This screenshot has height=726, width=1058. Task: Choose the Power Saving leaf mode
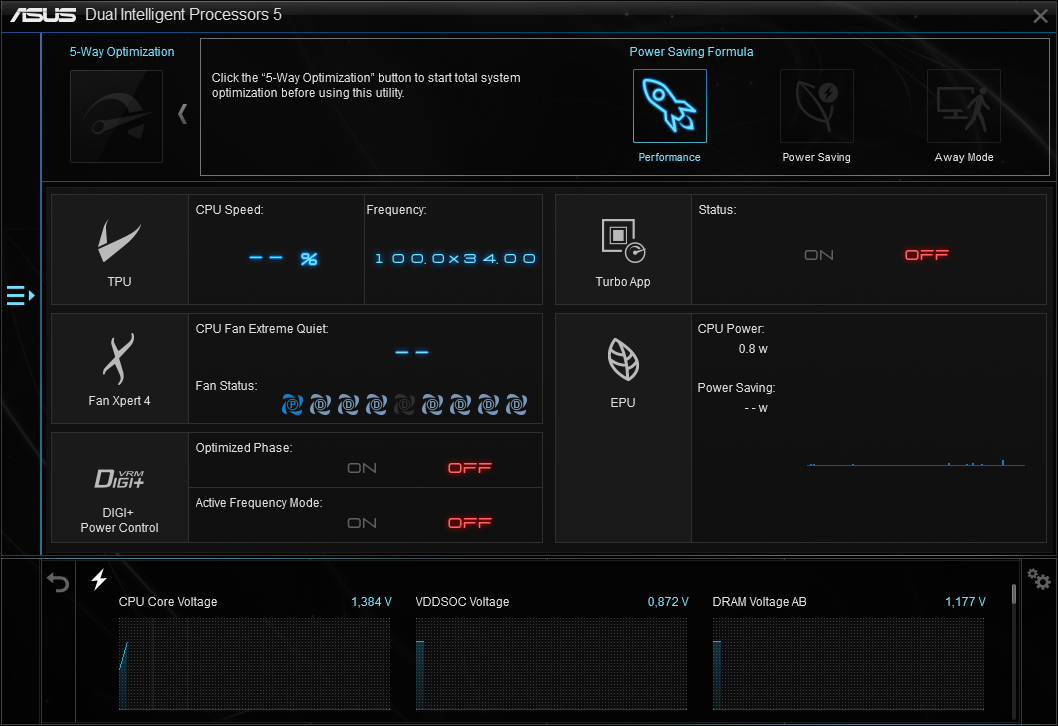click(x=816, y=106)
